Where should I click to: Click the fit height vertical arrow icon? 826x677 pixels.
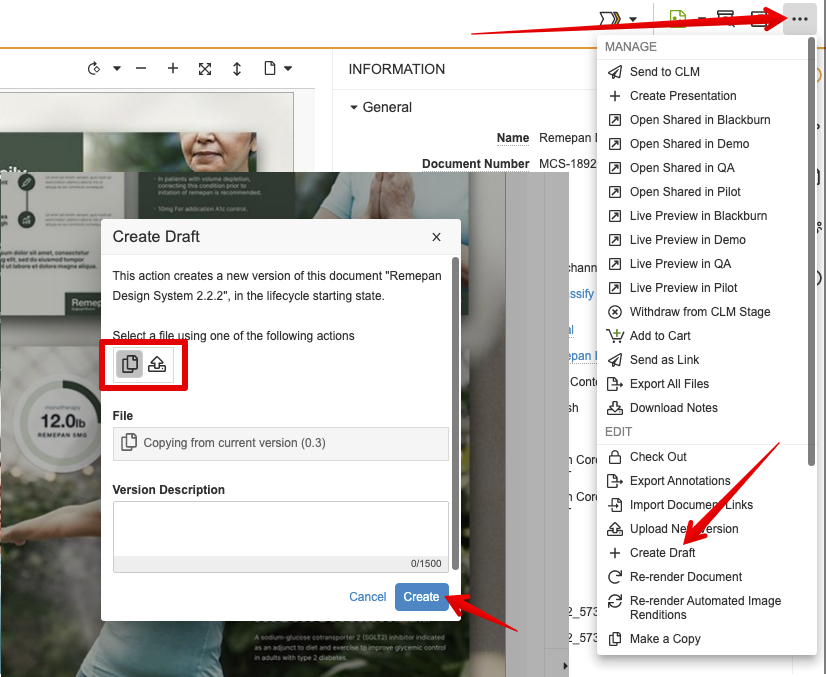[x=237, y=69]
